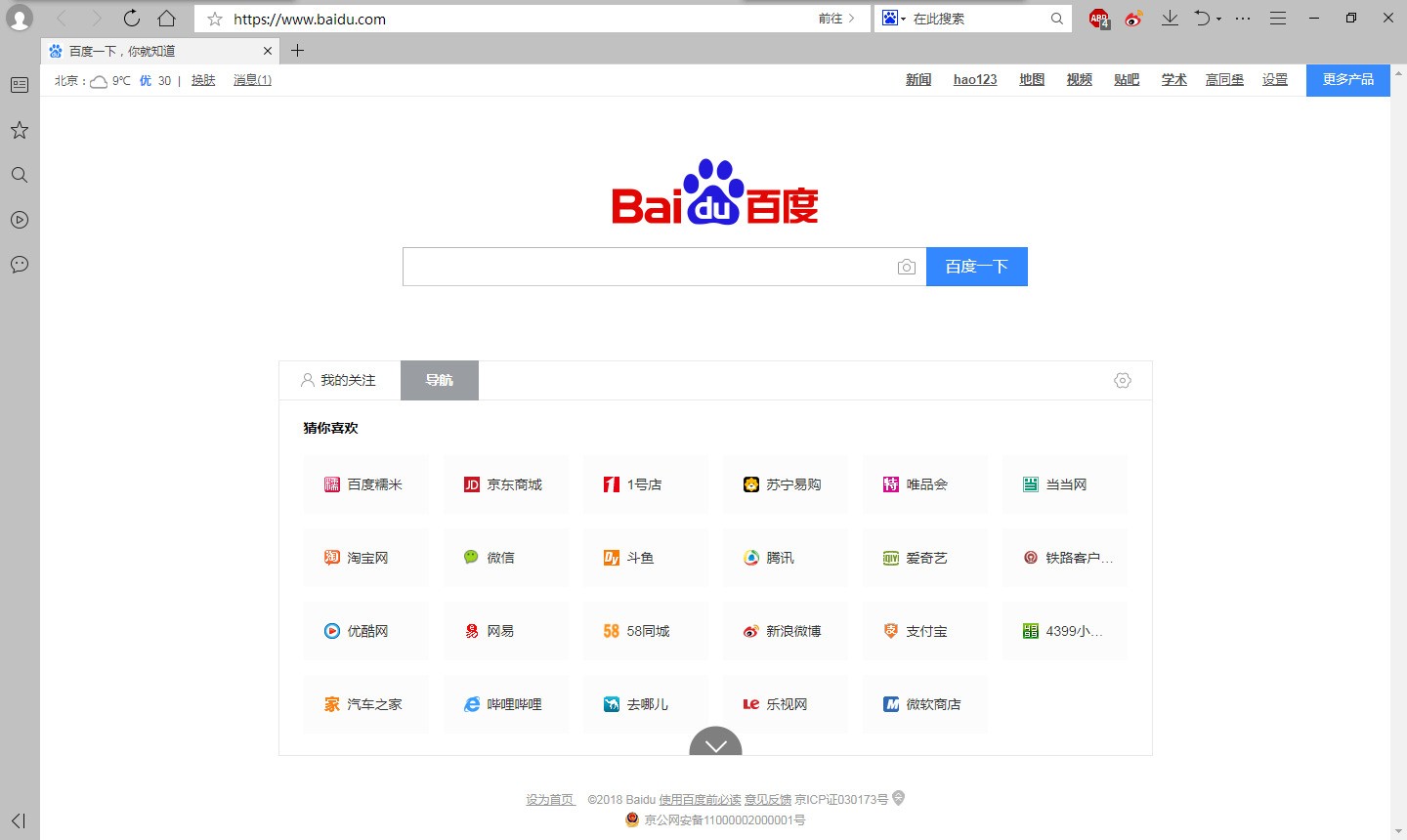
Task: Open the 淘宝网 shortcut link
Action: coord(365,558)
